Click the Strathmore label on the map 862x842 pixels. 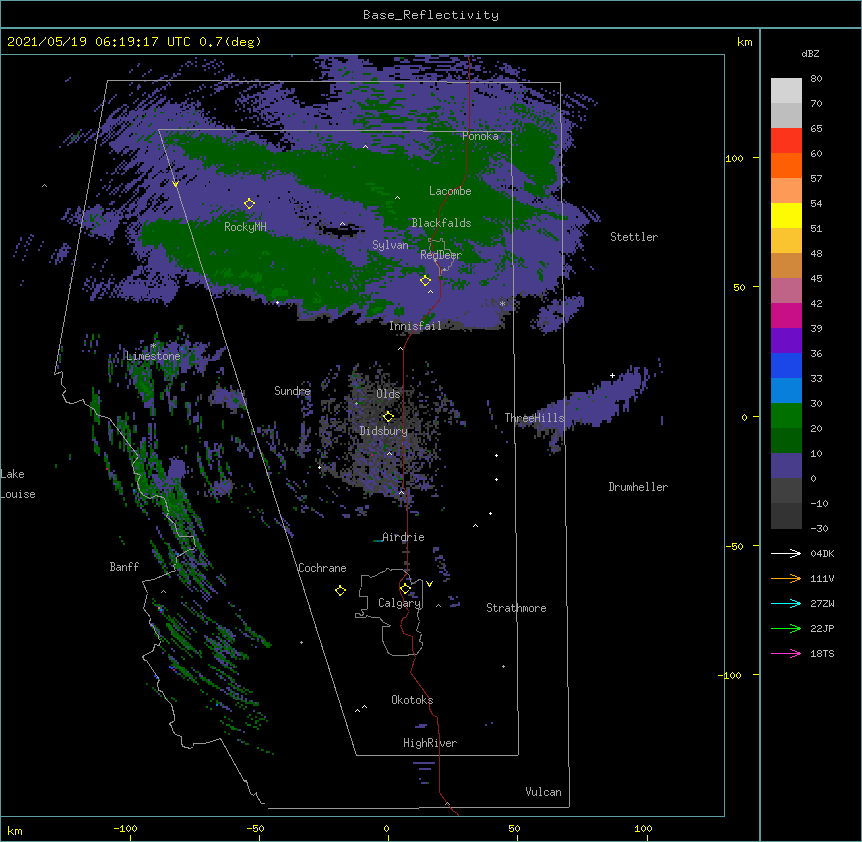coord(516,608)
